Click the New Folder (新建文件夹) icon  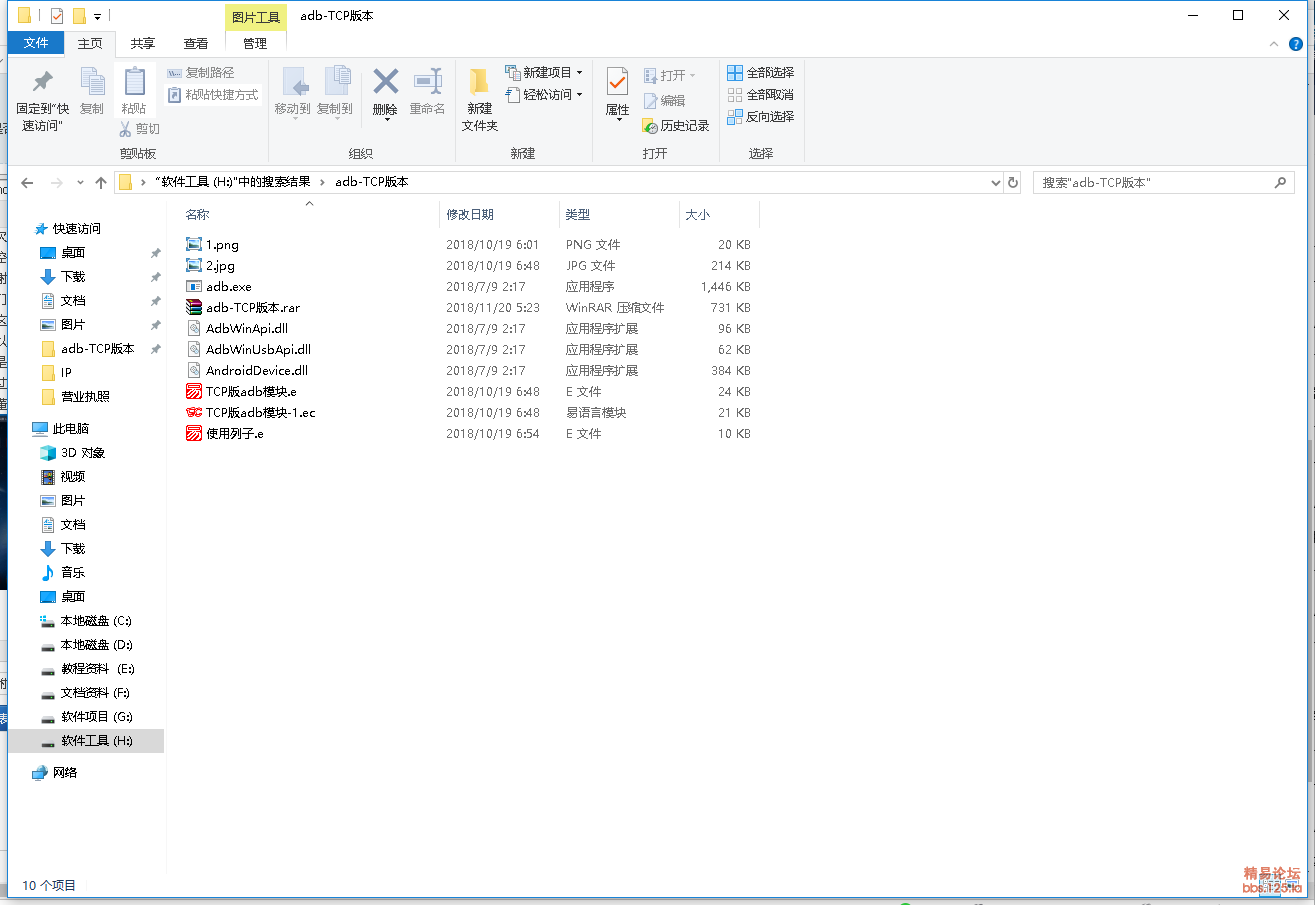pos(479,84)
